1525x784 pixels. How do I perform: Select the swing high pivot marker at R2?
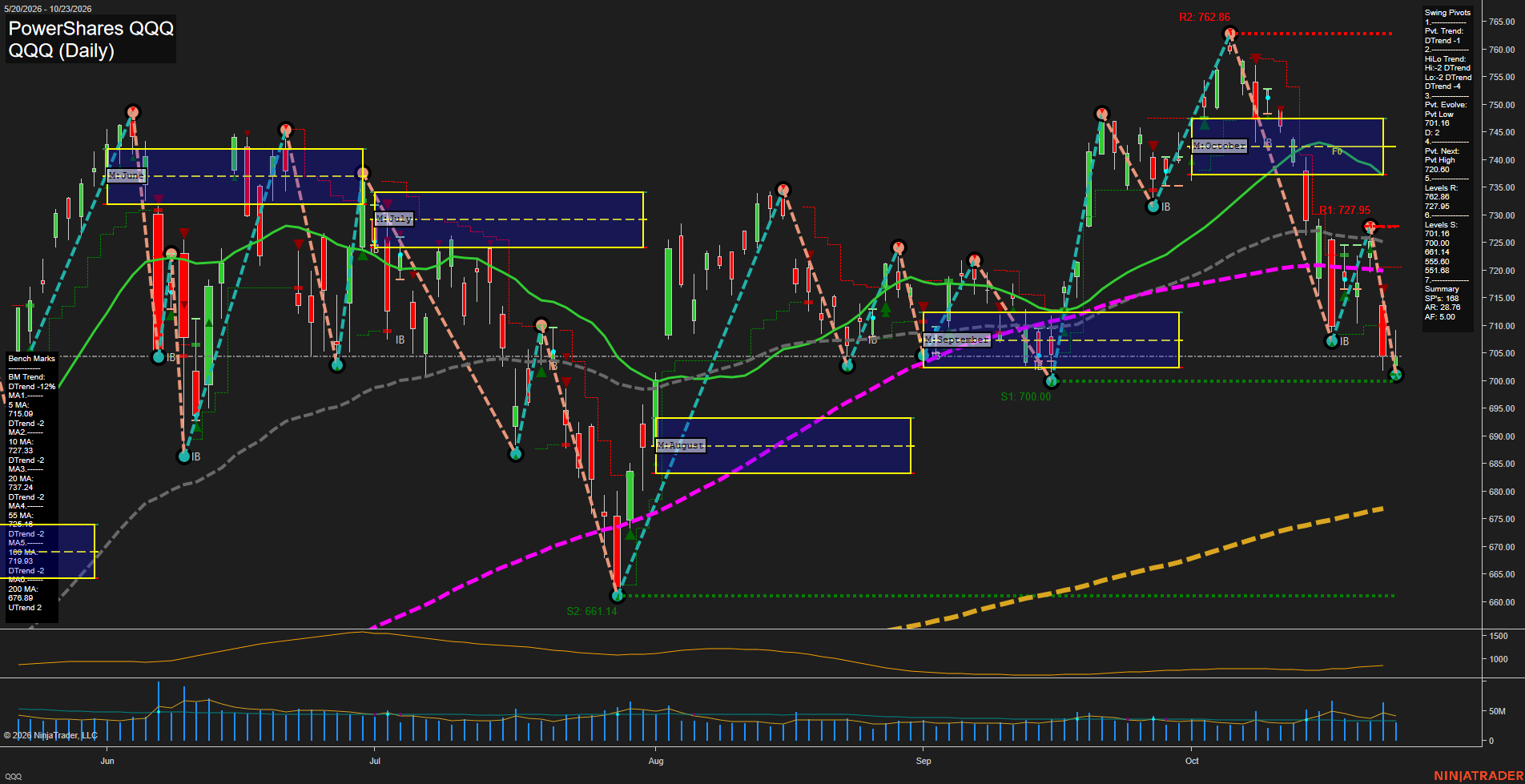(1230, 34)
